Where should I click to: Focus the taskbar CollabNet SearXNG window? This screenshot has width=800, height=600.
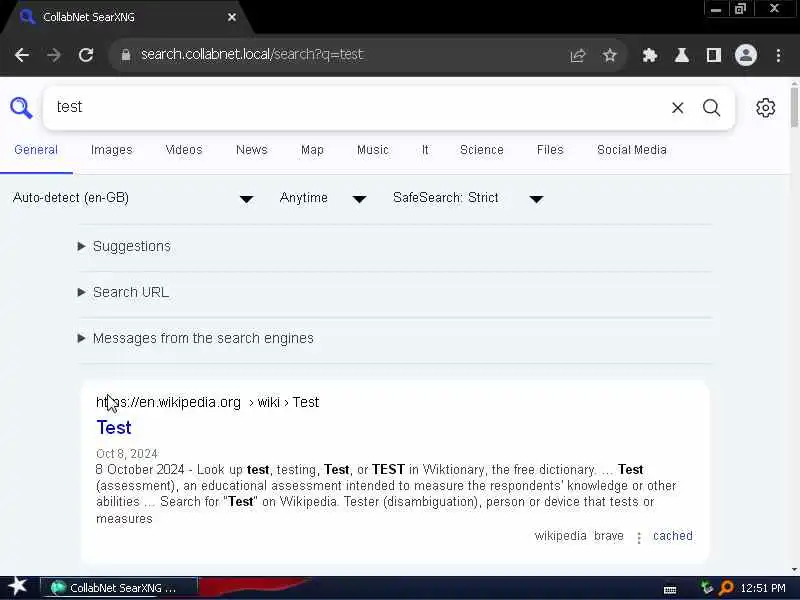click(118, 588)
